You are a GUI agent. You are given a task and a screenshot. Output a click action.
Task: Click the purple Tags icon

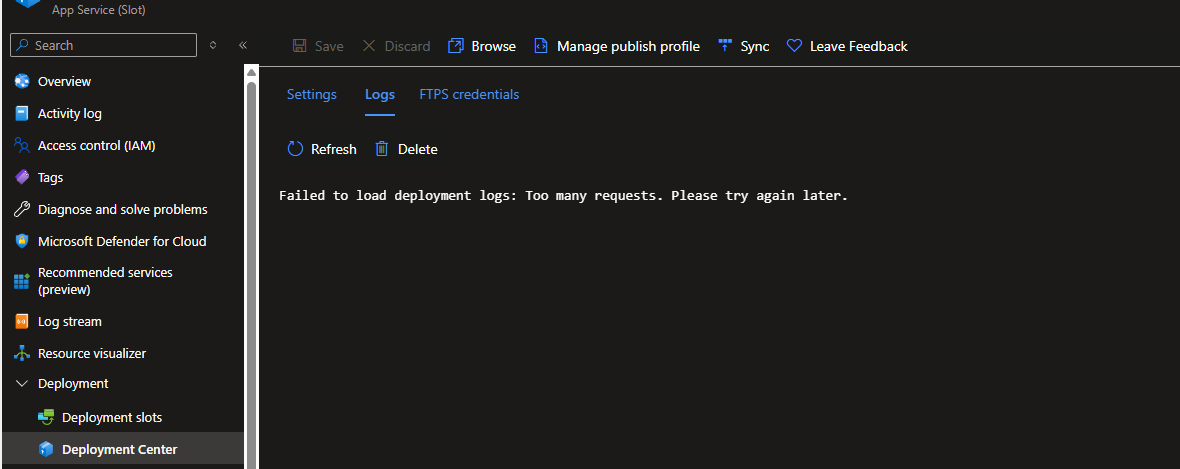tap(22, 178)
